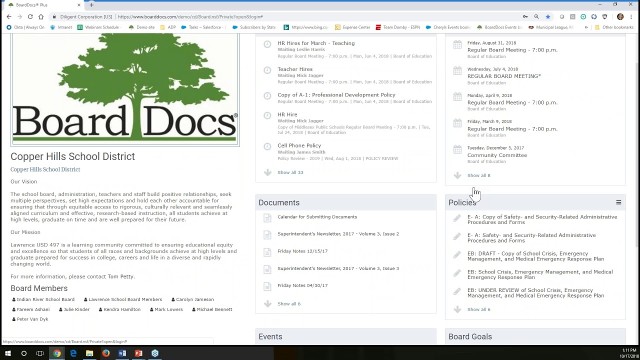This screenshot has height=360, width=640.
Task: Click the BoardDocs tree logo image
Action: [x=125, y=89]
